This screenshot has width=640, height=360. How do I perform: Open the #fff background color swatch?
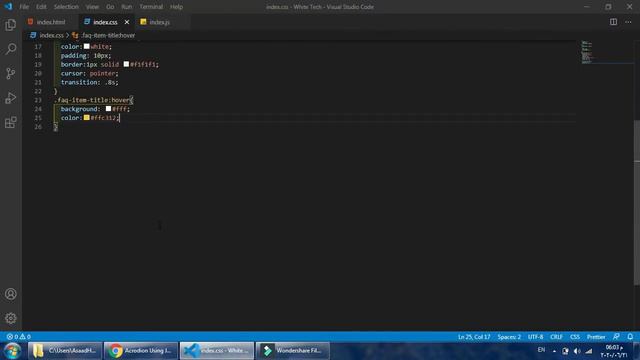(x=108, y=109)
